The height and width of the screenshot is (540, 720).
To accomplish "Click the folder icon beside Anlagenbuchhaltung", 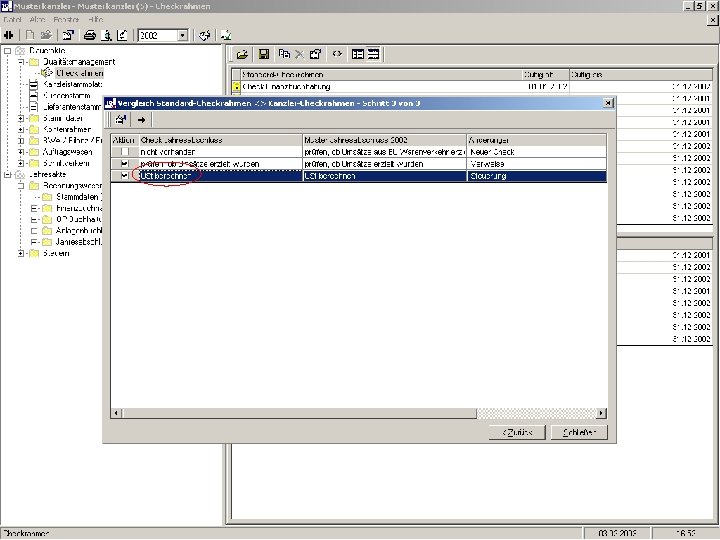I will tap(47, 231).
